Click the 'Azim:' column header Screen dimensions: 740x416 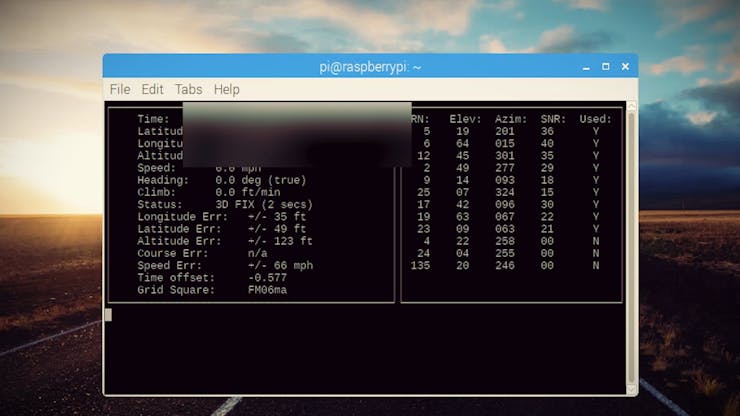tap(511, 119)
